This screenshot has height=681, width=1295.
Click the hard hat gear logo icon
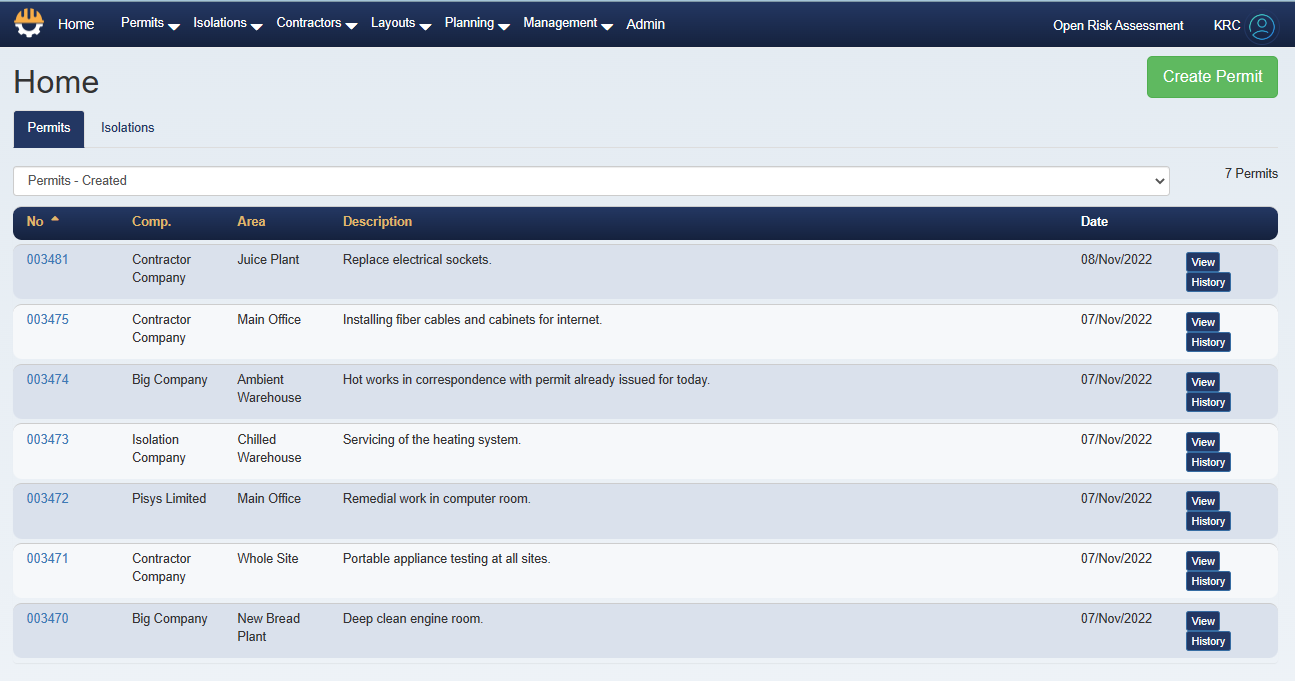click(x=29, y=24)
